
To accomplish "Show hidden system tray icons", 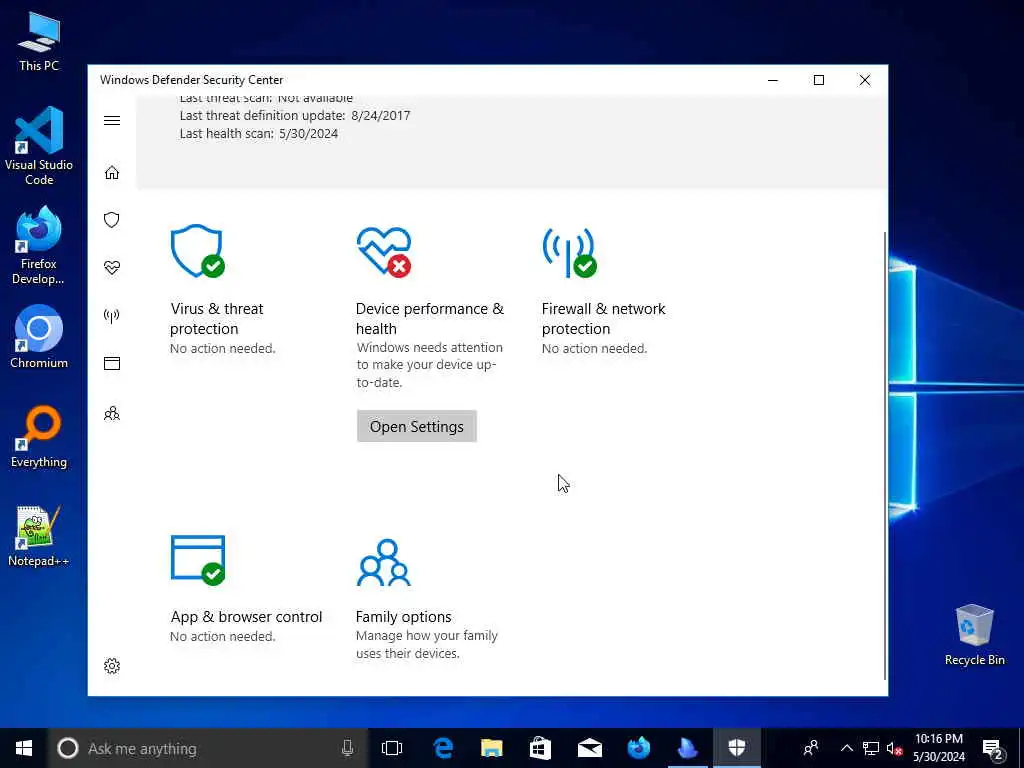I will [x=846, y=748].
